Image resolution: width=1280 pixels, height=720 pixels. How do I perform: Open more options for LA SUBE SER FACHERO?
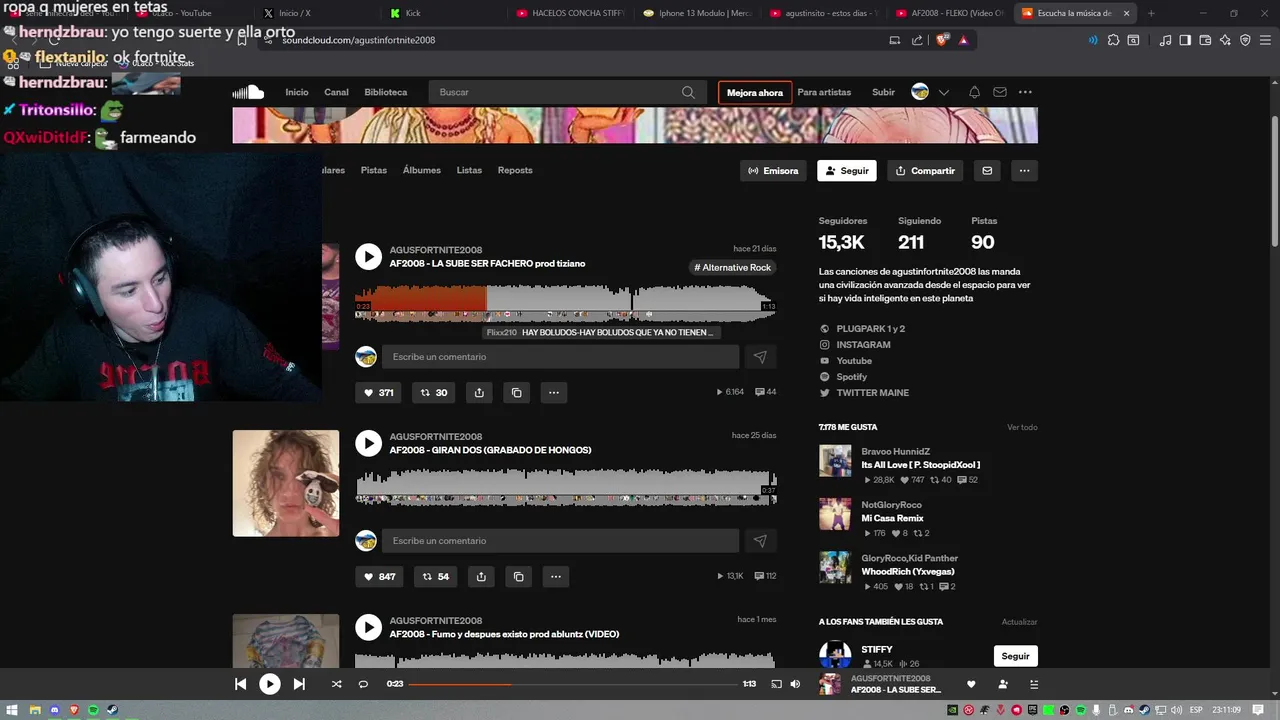(x=554, y=393)
